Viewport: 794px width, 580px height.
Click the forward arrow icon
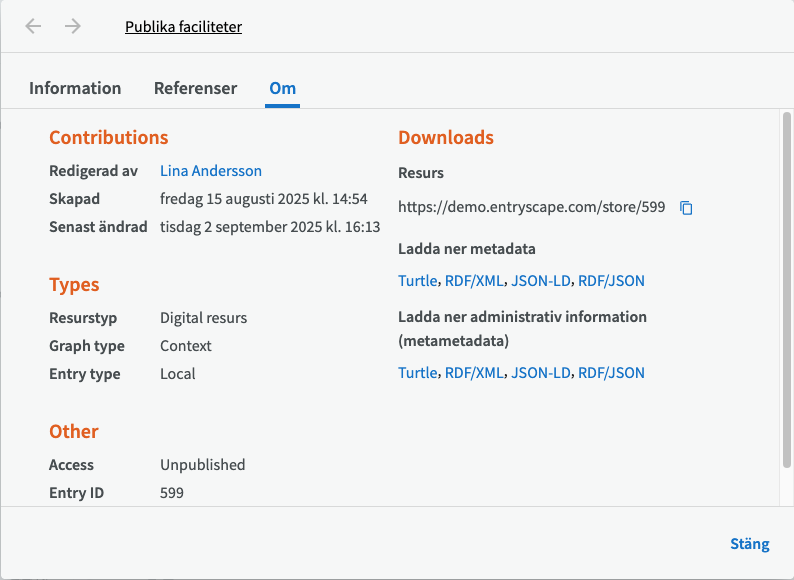click(x=73, y=26)
